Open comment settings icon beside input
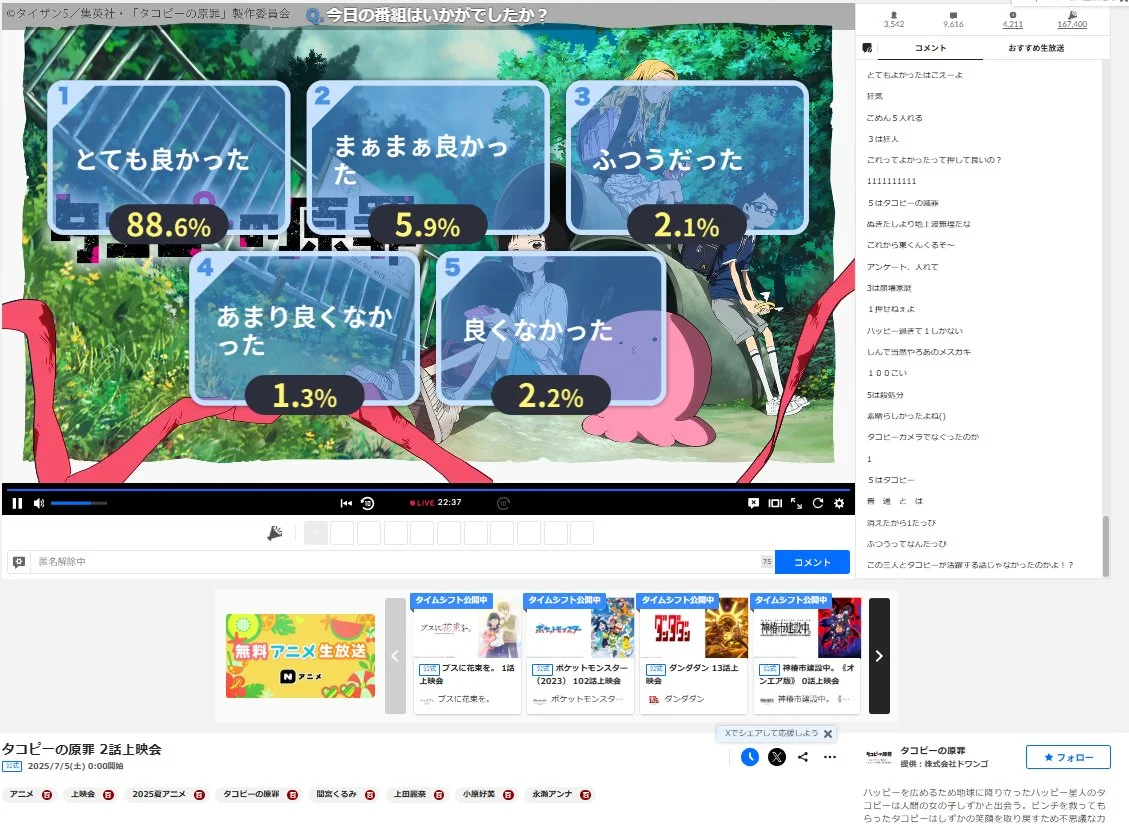Screen dimensions: 1129x824 click(19, 562)
